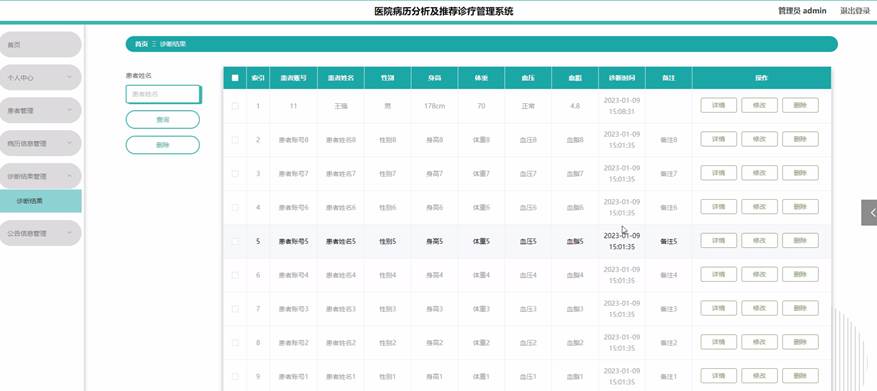877x391 pixels.
Task: Open 详情 for patient 王猛 row
Action: coord(718,105)
